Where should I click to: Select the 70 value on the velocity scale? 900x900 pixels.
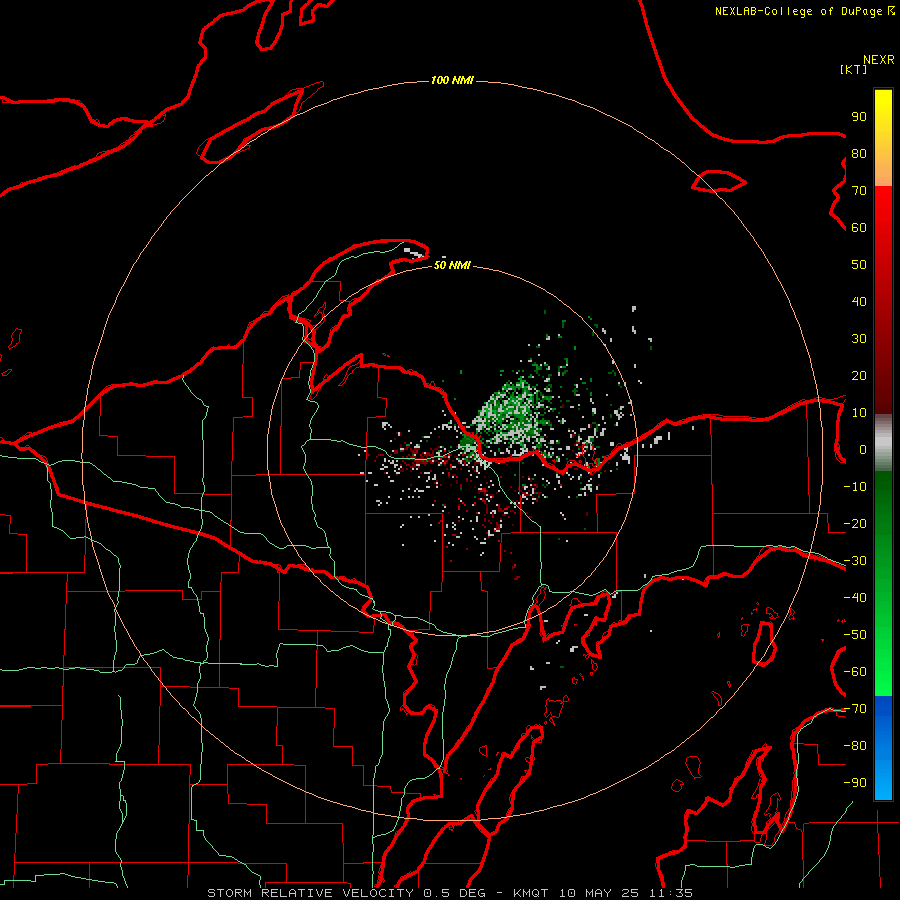pos(859,191)
